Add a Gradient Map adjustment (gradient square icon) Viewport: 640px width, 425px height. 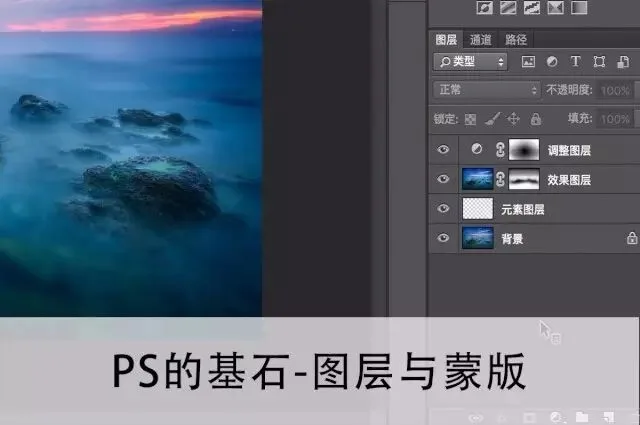click(x=579, y=7)
